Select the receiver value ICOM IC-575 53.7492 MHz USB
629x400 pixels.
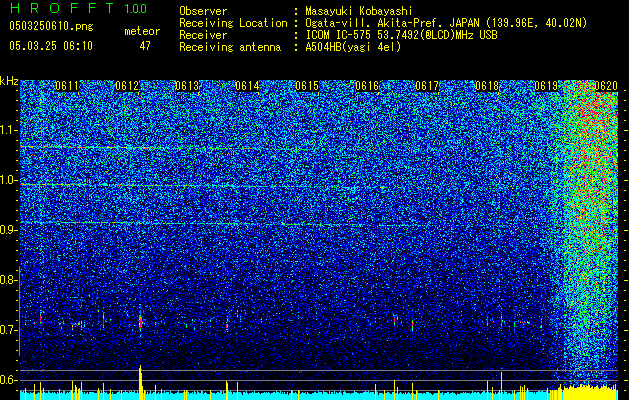(401, 35)
